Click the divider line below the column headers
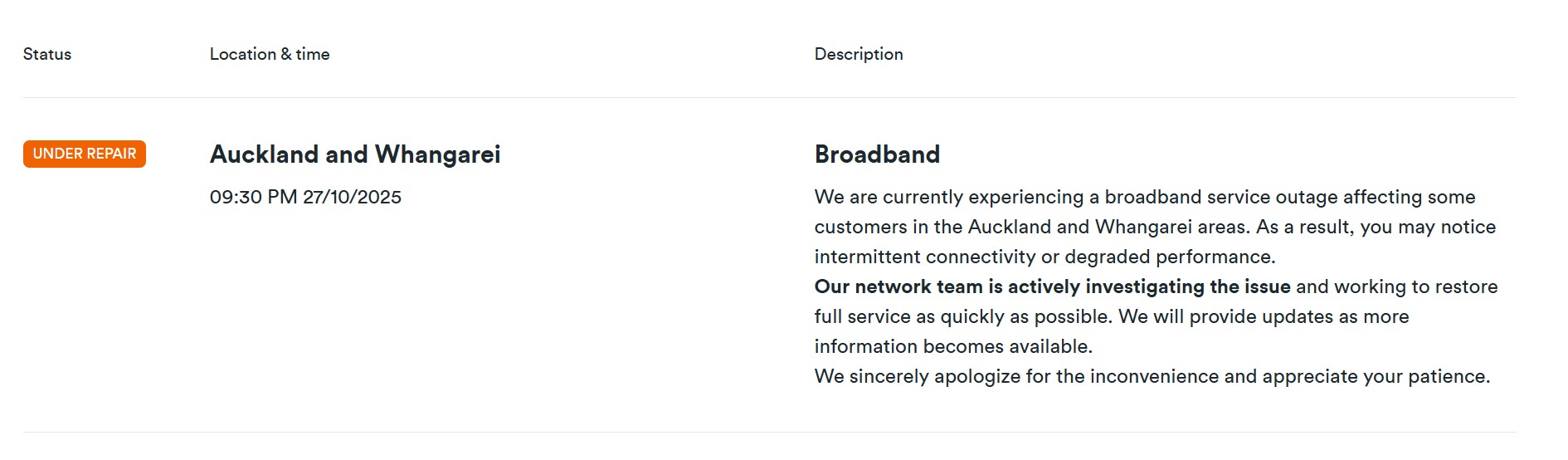This screenshot has height=460, width=1568. pyautogui.click(x=769, y=98)
